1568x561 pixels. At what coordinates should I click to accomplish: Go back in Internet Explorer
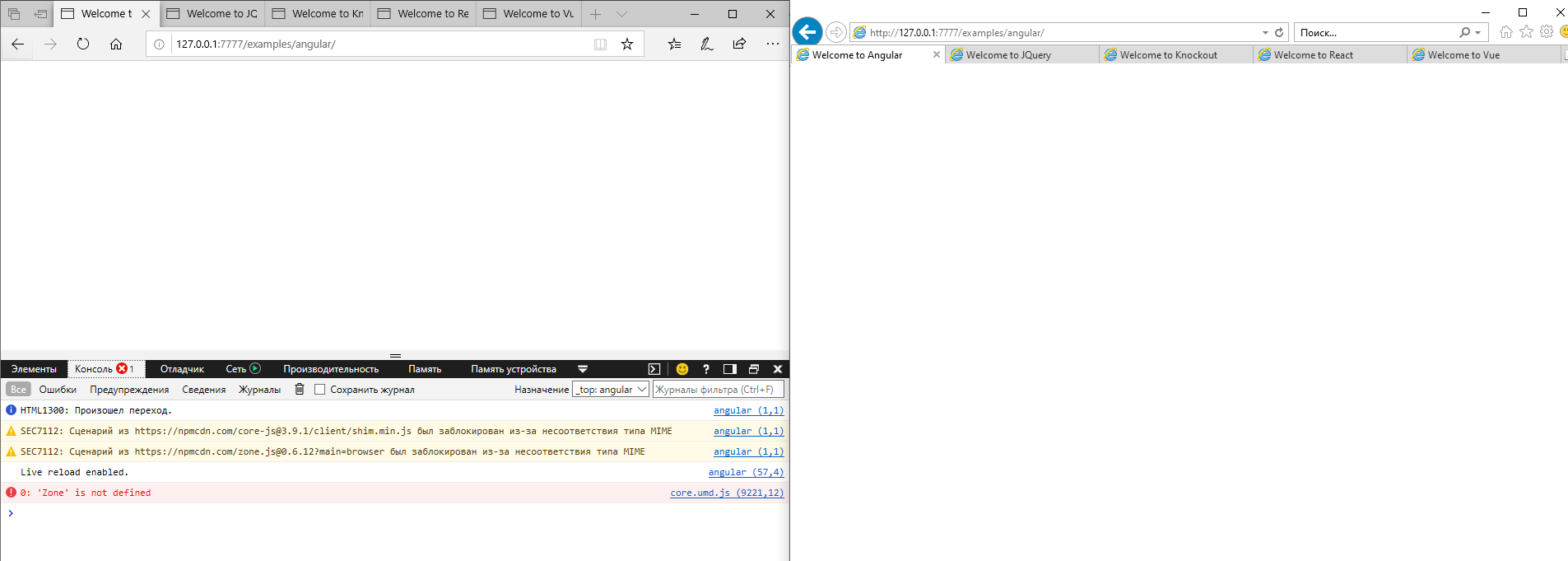pyautogui.click(x=807, y=32)
